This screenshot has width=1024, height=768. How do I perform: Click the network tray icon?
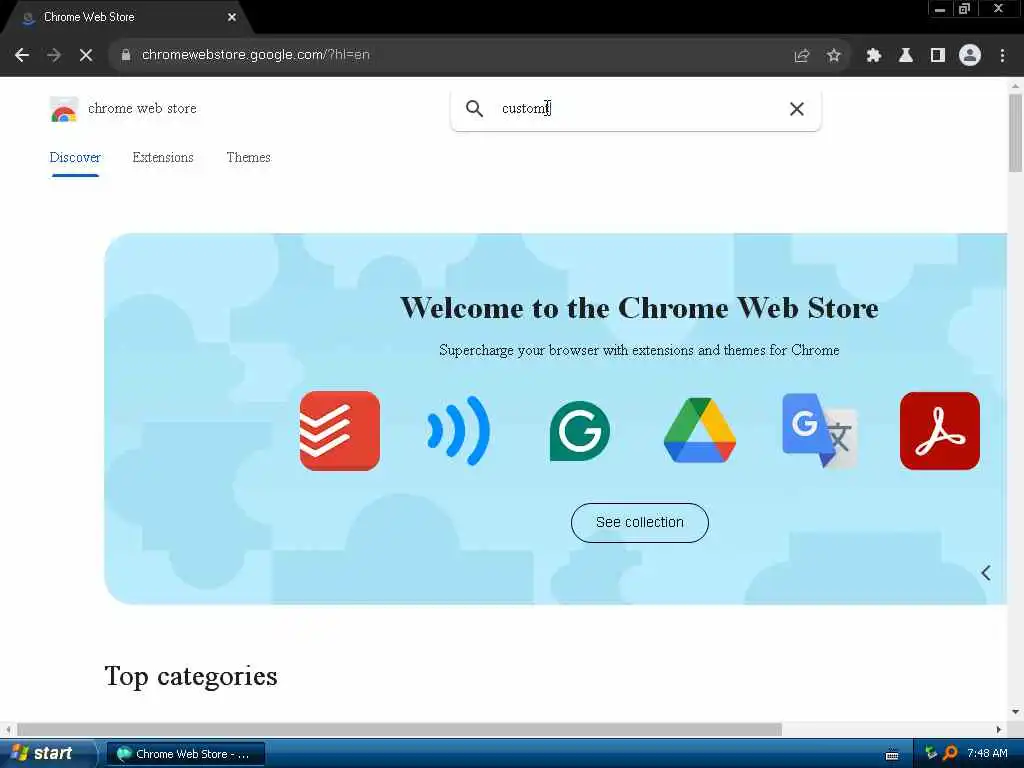pyautogui.click(x=930, y=753)
